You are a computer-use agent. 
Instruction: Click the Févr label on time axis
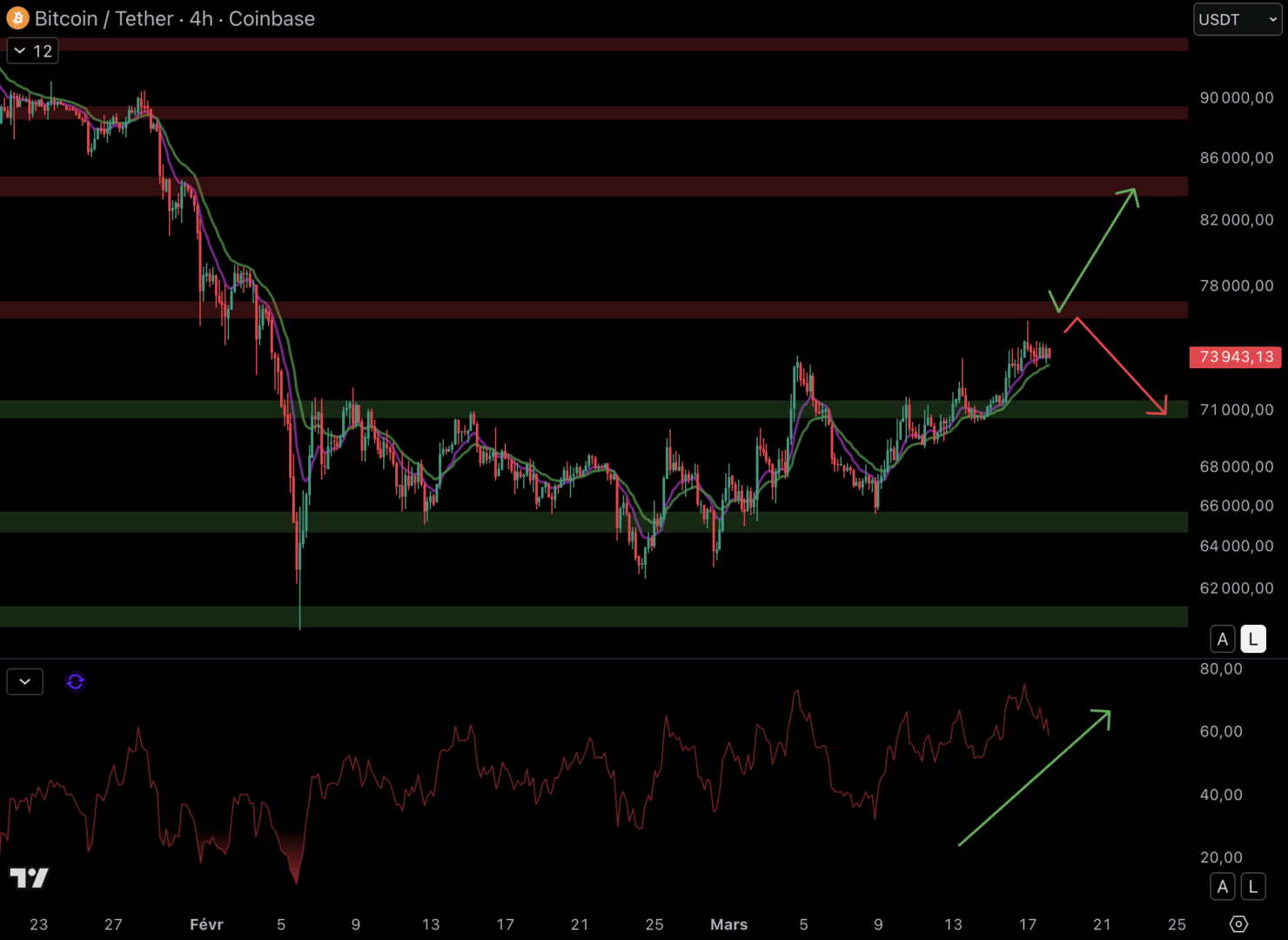point(206,924)
